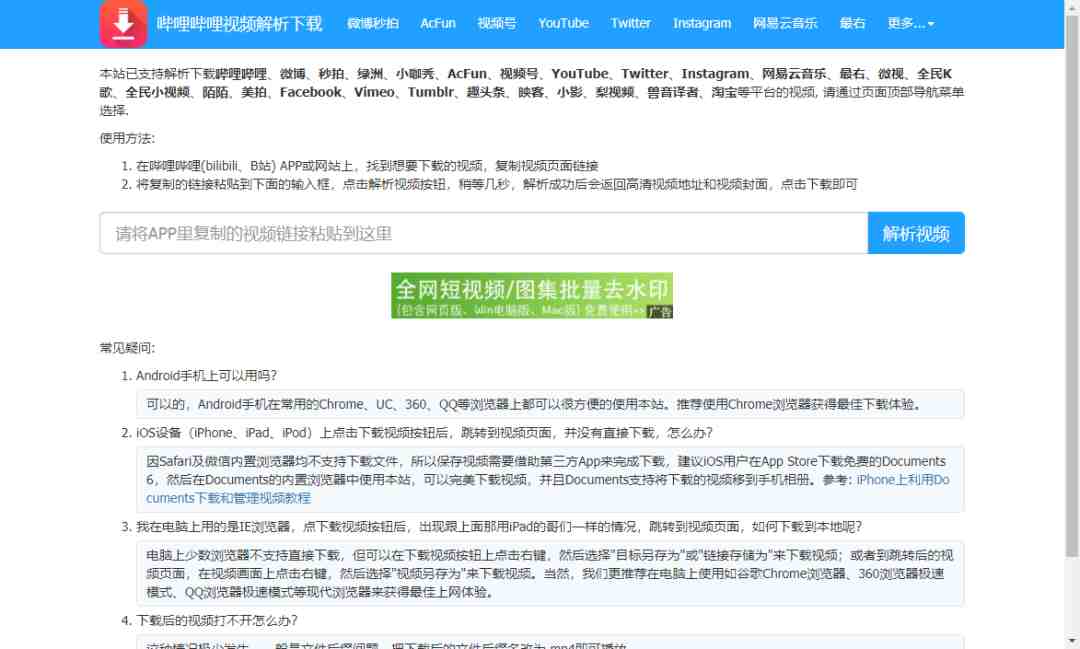Open the Twitter nav item
Screen dimensions: 1080x649
coord(630,23)
